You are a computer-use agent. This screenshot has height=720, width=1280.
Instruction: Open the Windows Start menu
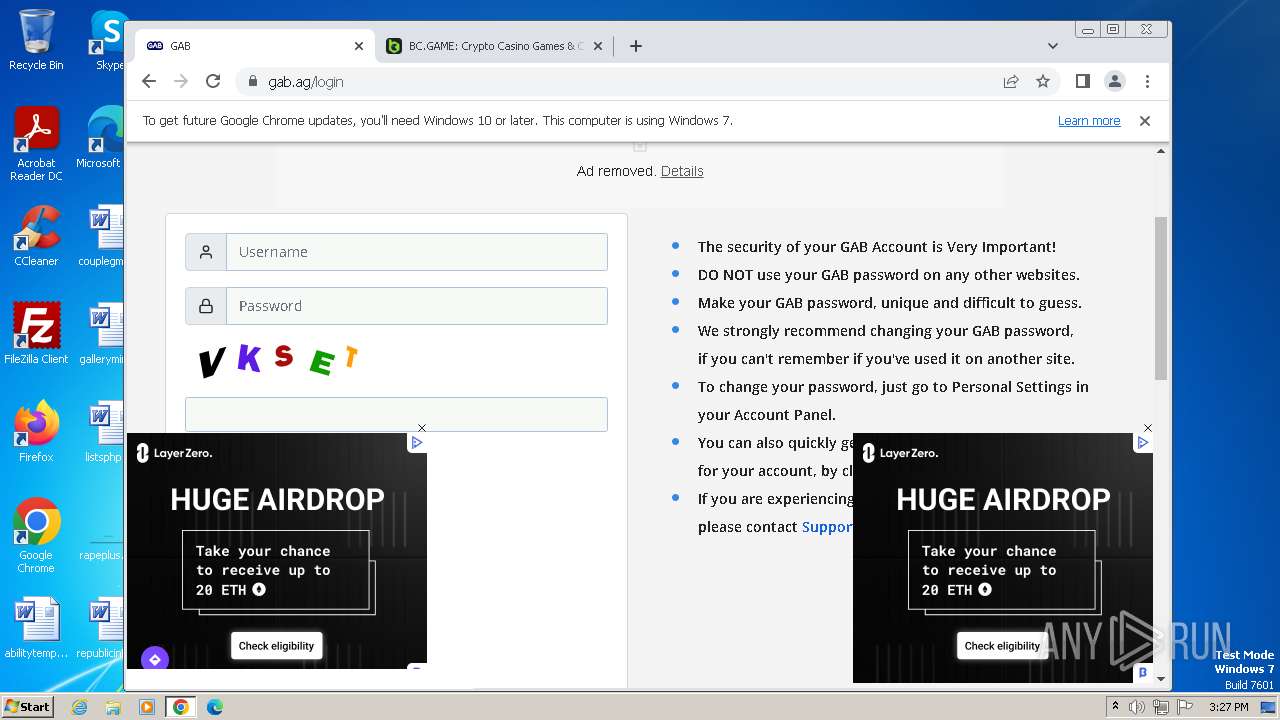coord(28,707)
